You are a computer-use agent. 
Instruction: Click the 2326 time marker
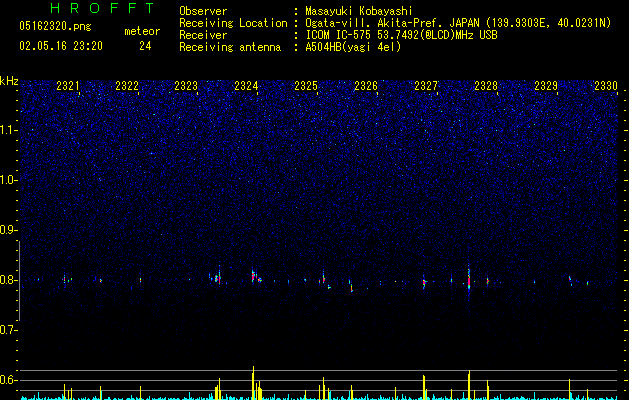click(x=366, y=86)
